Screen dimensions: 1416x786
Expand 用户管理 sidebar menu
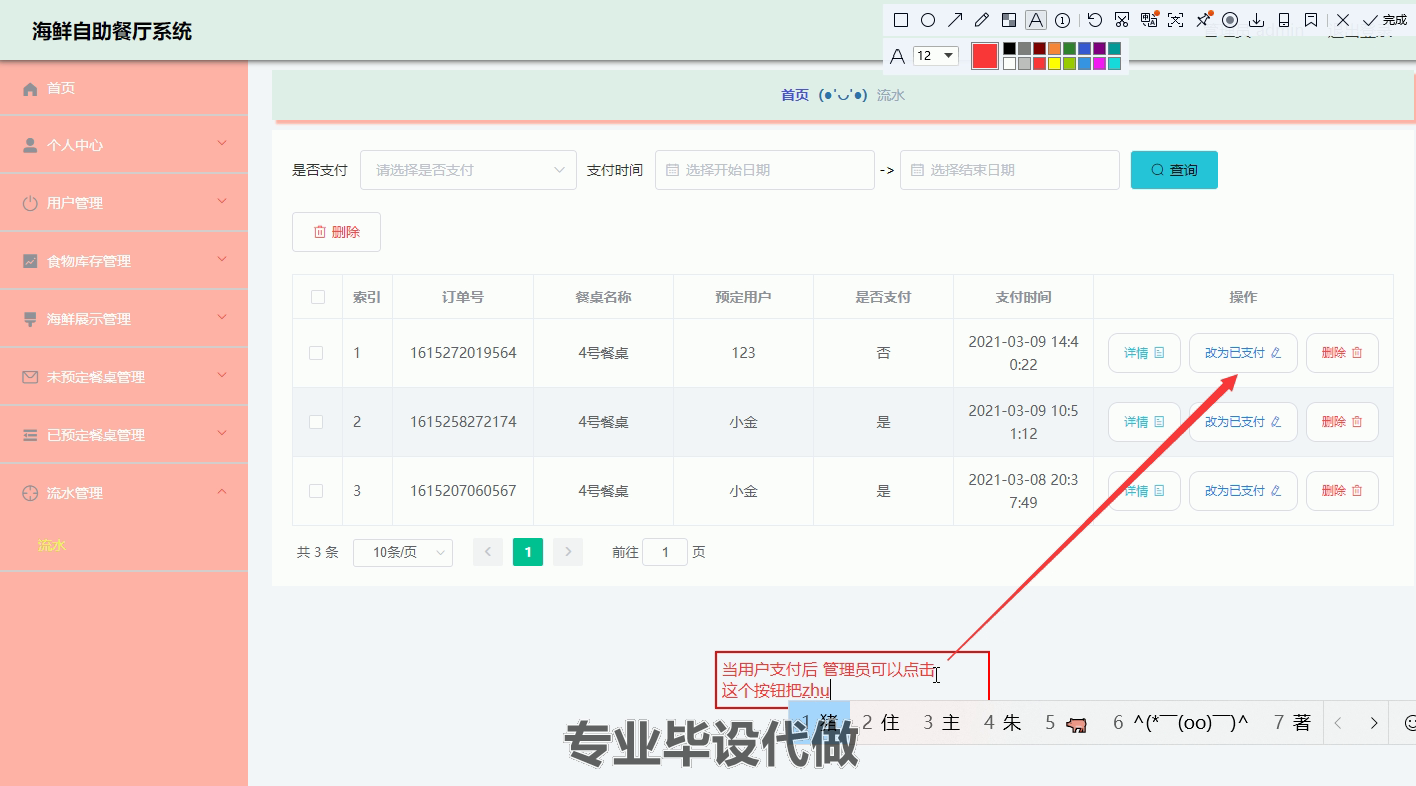click(124, 203)
